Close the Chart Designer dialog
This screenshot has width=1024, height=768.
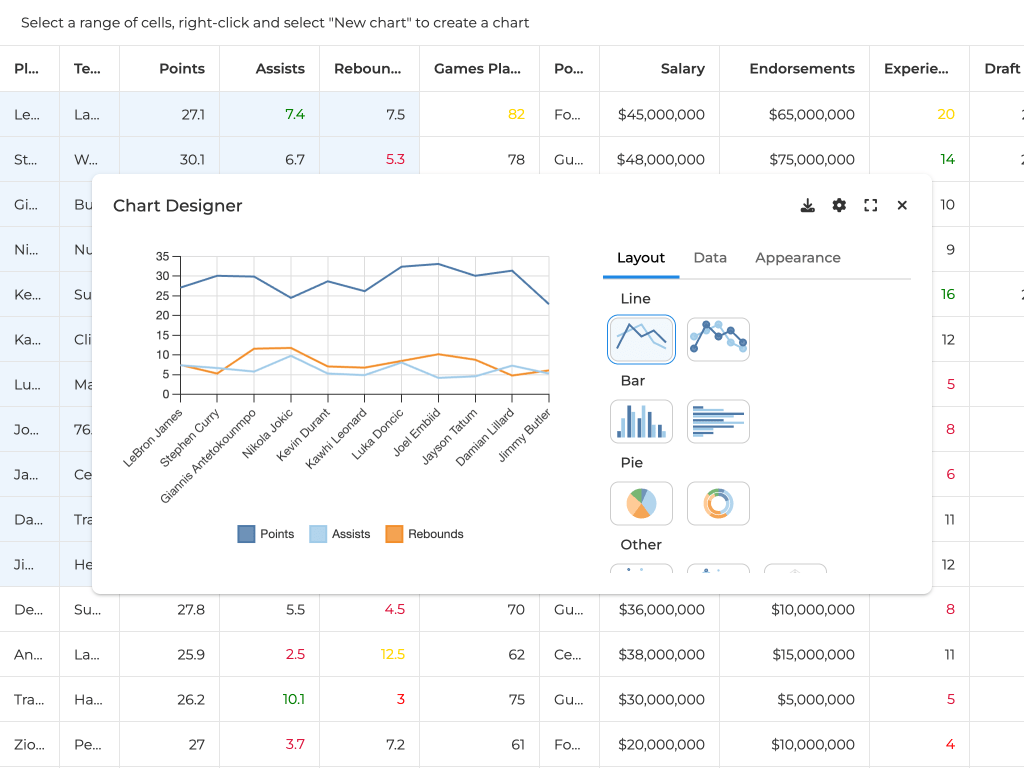(902, 205)
